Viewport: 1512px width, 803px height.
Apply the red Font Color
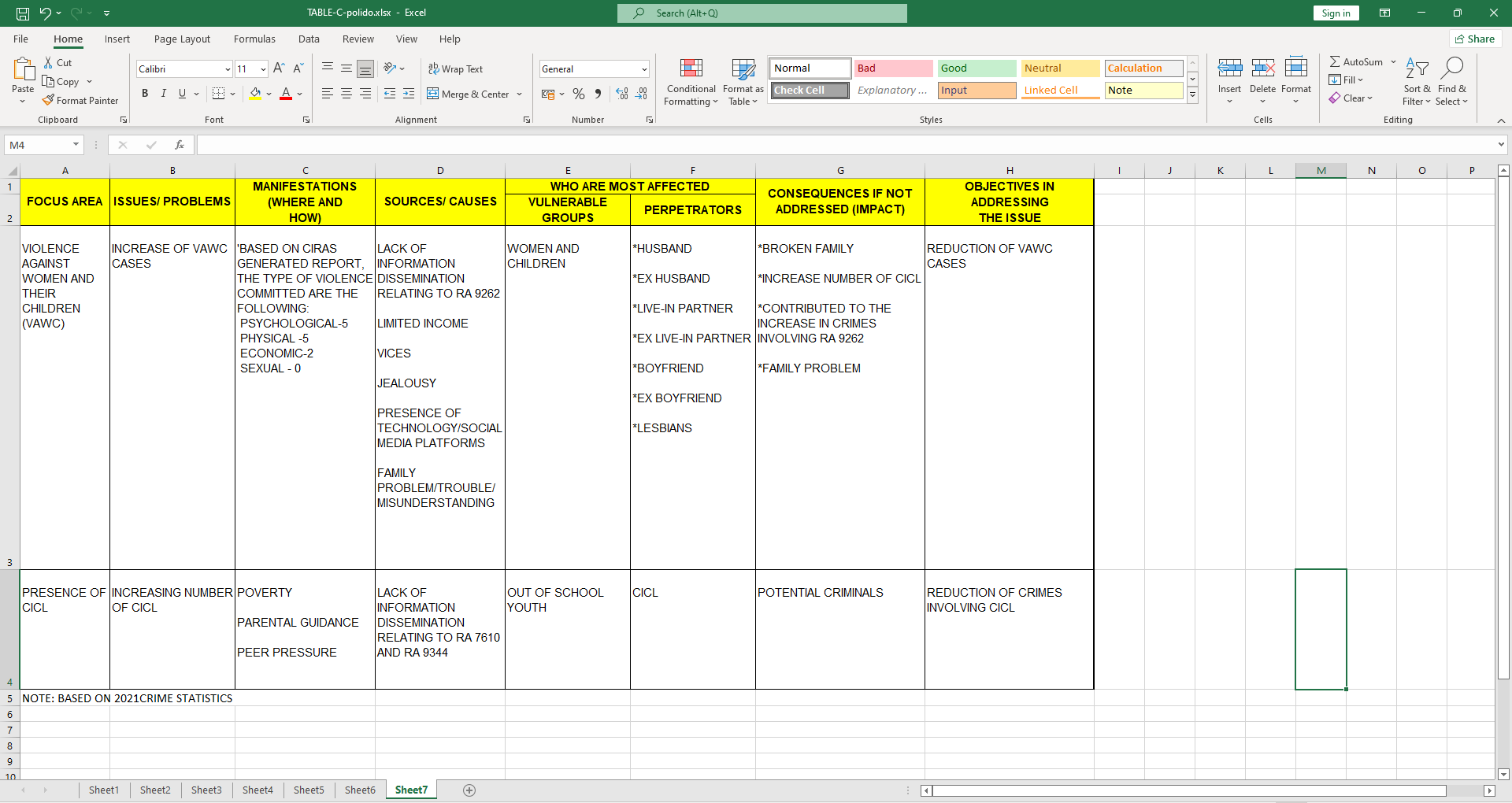click(286, 94)
